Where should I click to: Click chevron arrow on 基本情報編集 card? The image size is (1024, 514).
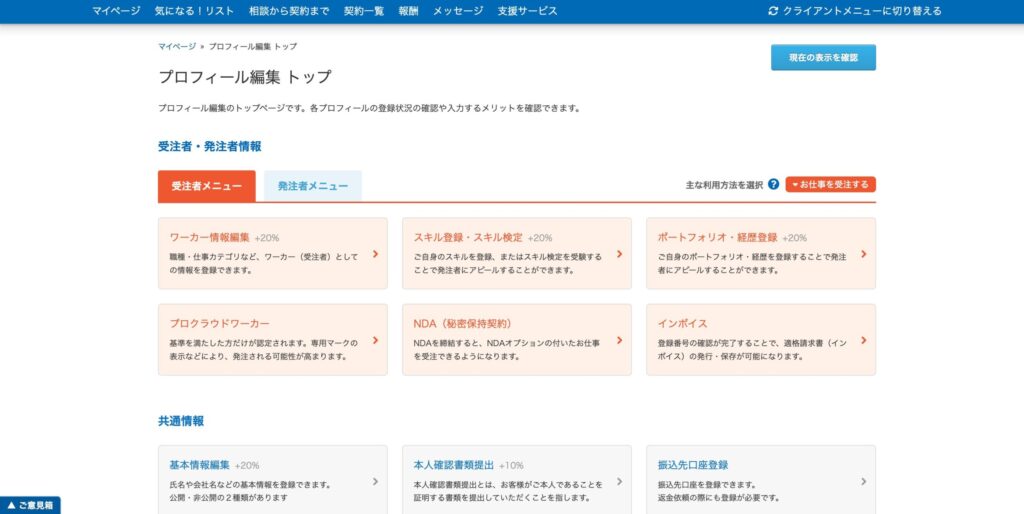375,481
